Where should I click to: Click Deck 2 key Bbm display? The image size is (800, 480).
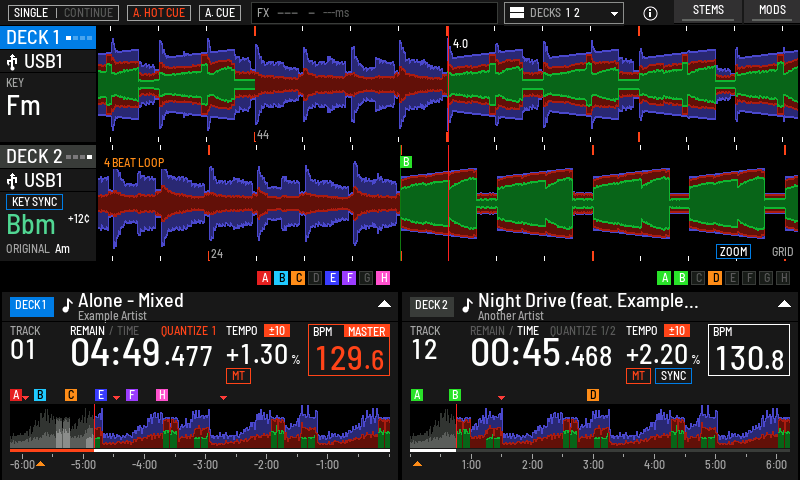coord(31,224)
